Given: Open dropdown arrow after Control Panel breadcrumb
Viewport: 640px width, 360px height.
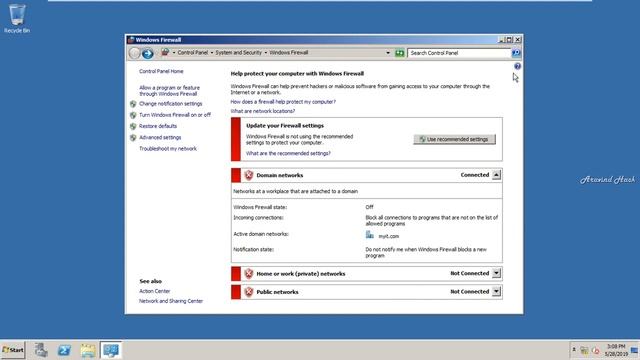Looking at the screenshot, I should pos(212,53).
